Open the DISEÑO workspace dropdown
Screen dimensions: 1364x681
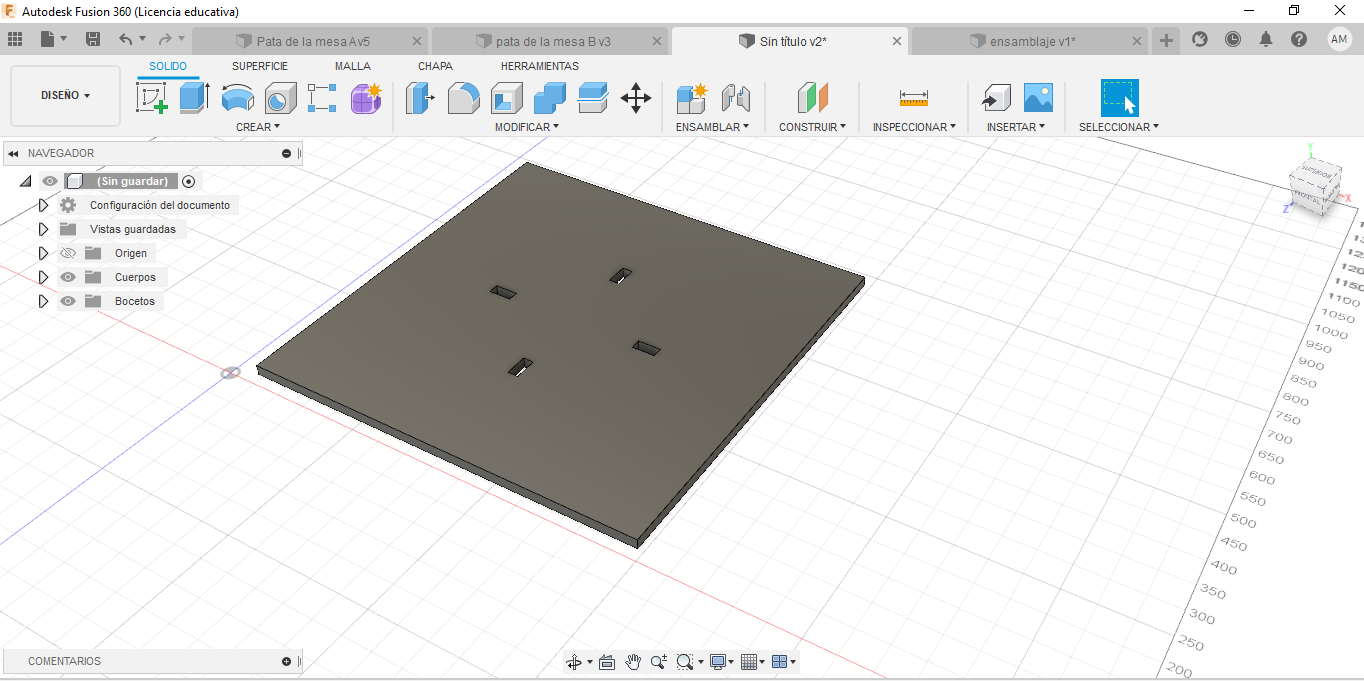(65, 96)
